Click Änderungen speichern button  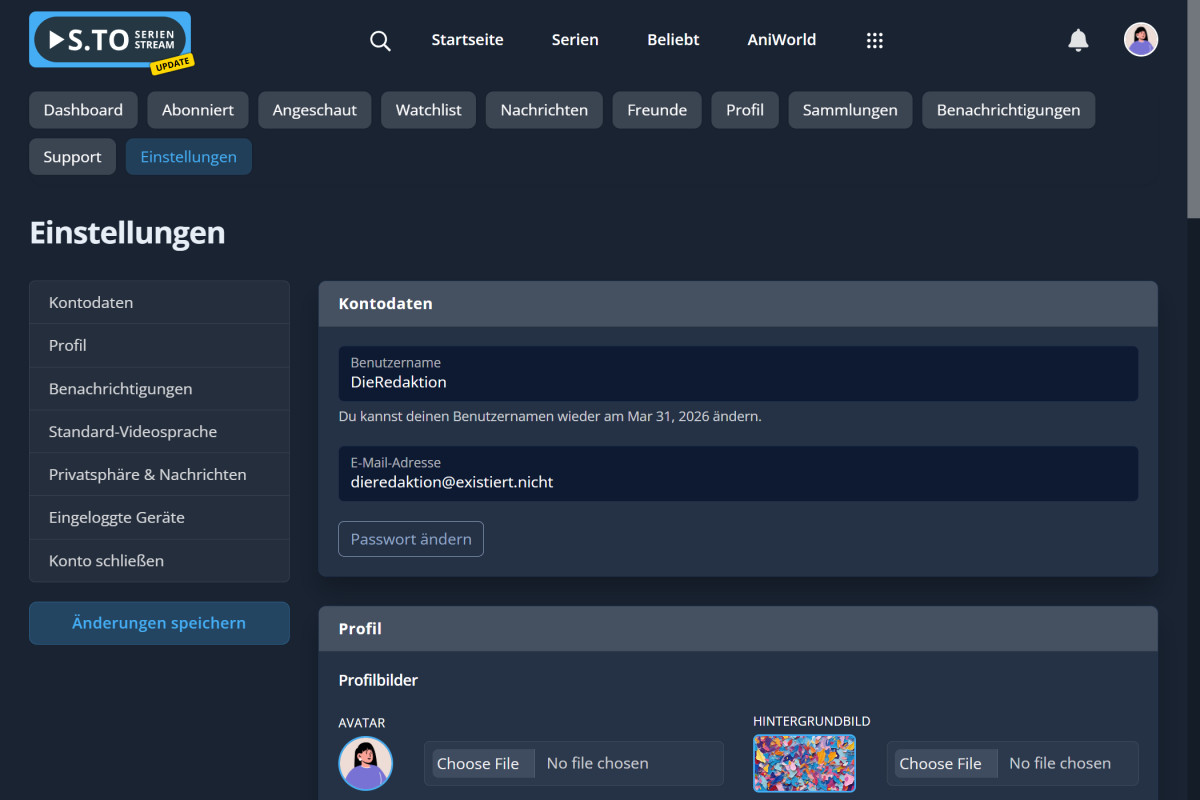click(159, 623)
